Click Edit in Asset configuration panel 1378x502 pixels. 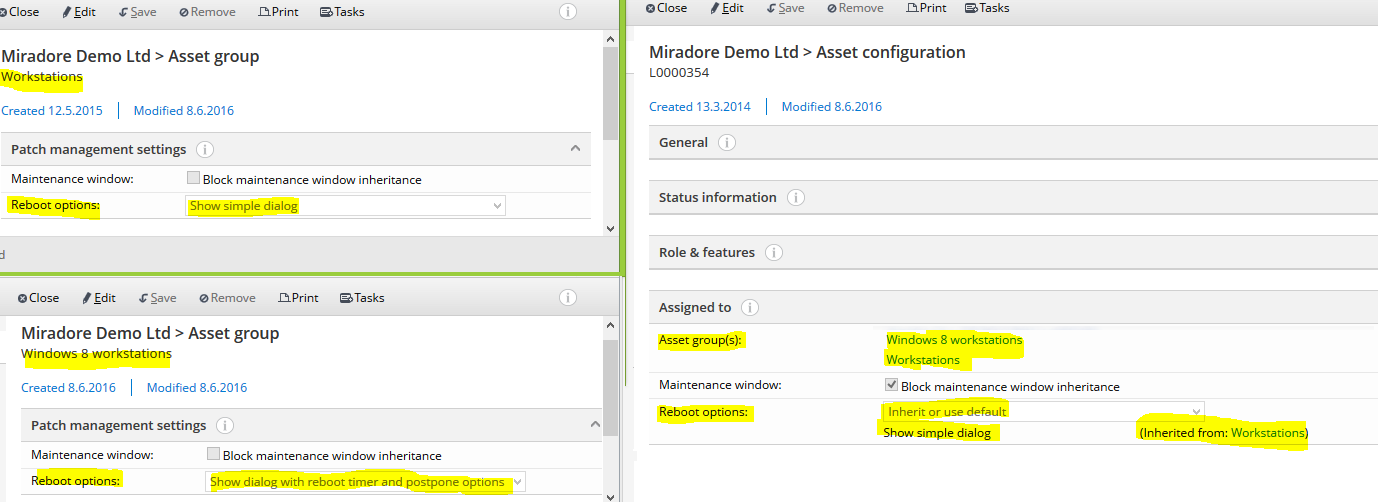727,8
